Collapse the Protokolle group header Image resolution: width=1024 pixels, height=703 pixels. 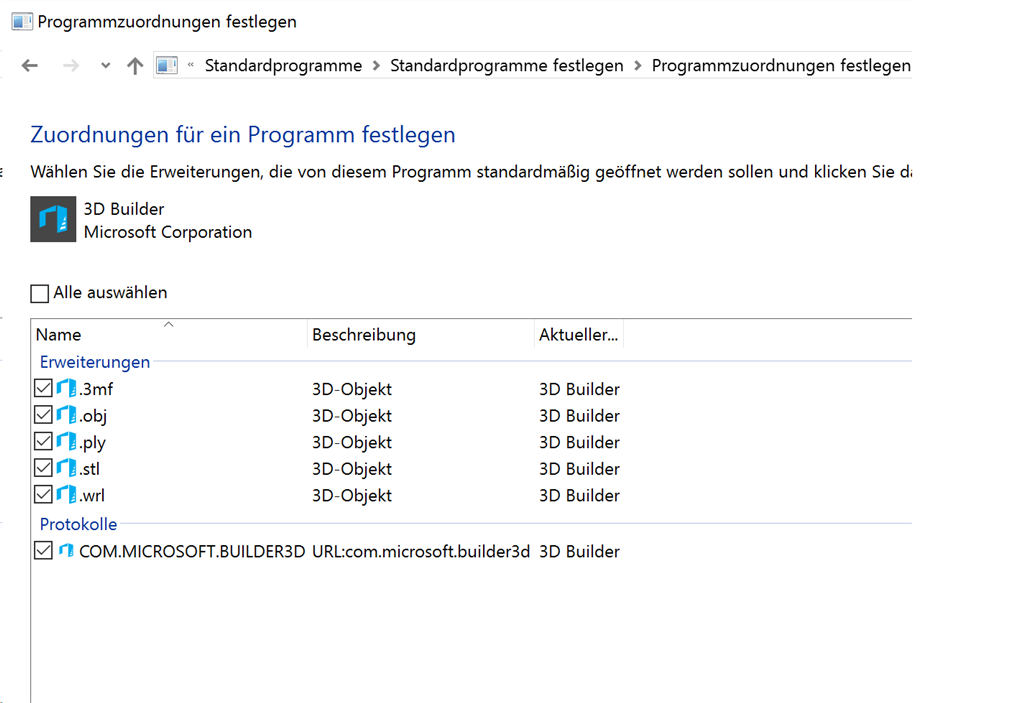pos(78,524)
